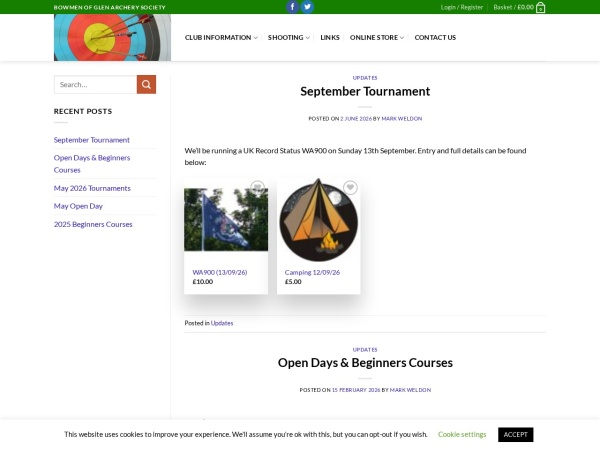Click Updates in Posted in line

point(222,323)
